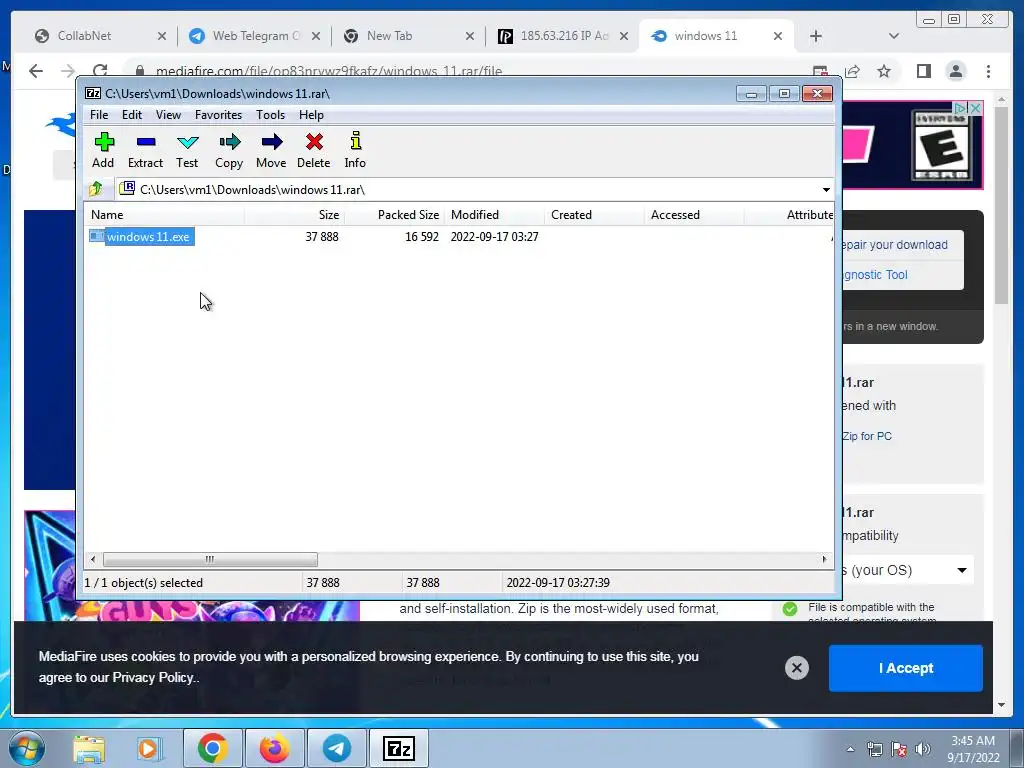Go up one folder level icon
Screen dimensions: 1024x768
[97, 189]
